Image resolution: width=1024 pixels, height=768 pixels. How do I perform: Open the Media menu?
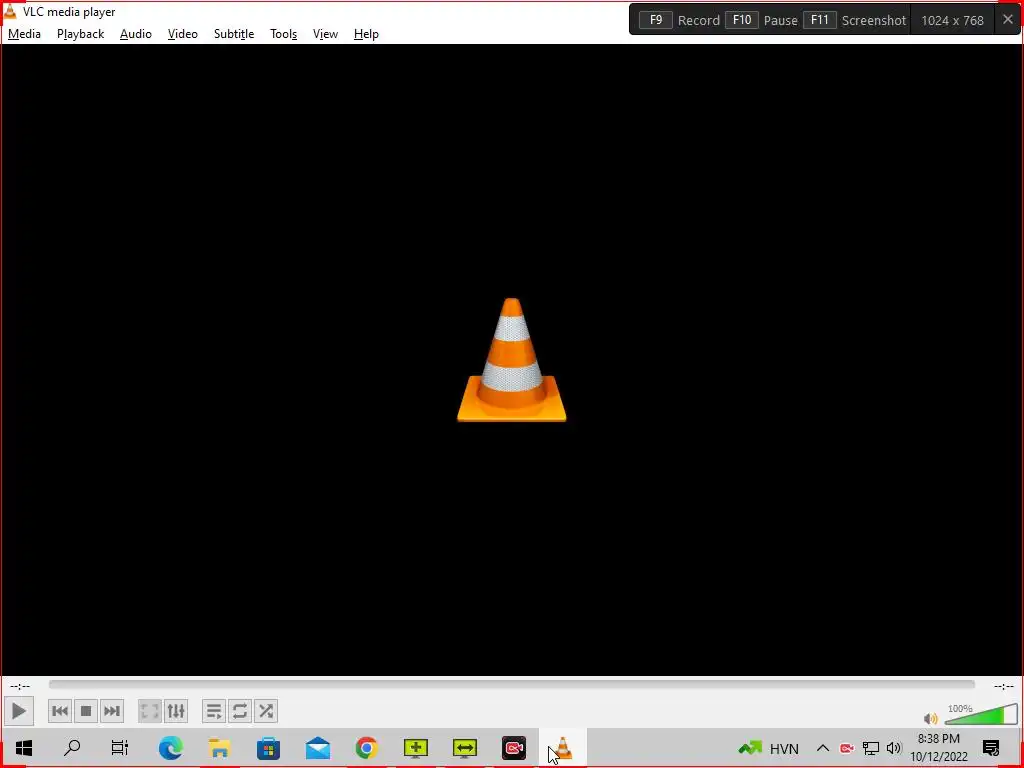(24, 34)
